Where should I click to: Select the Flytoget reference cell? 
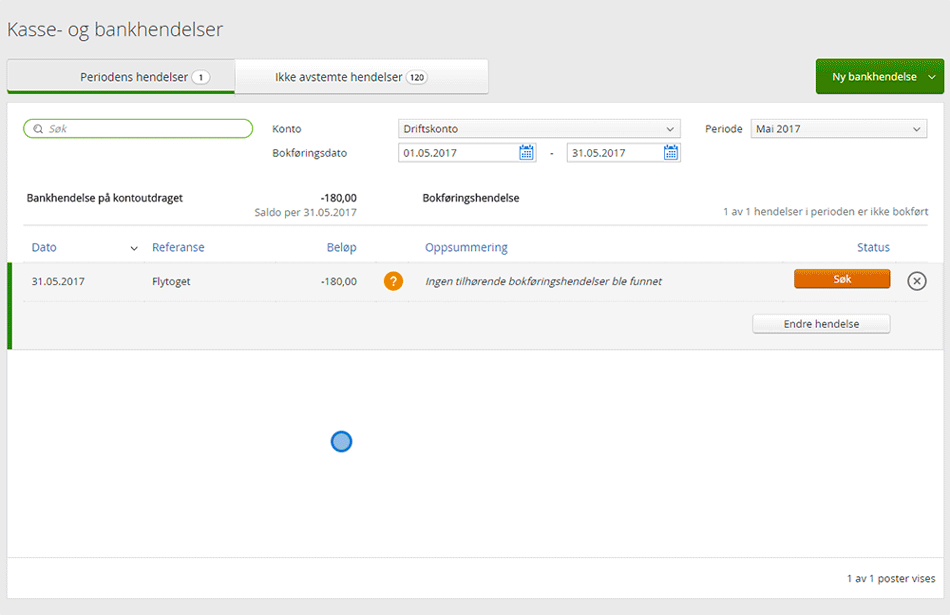coord(171,281)
